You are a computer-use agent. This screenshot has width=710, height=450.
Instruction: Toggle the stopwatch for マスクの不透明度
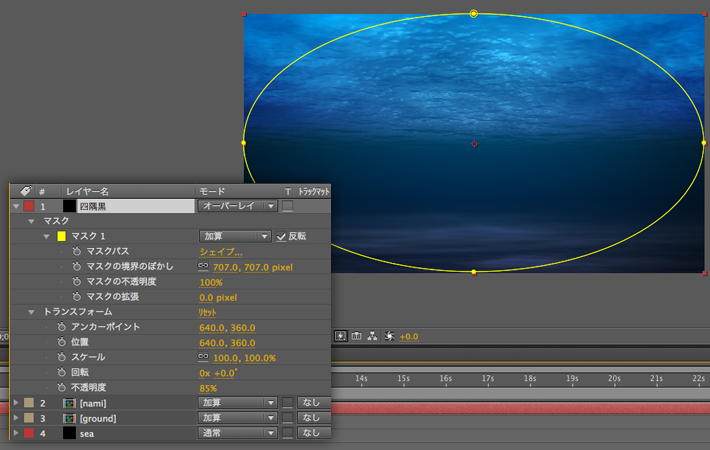click(x=77, y=282)
